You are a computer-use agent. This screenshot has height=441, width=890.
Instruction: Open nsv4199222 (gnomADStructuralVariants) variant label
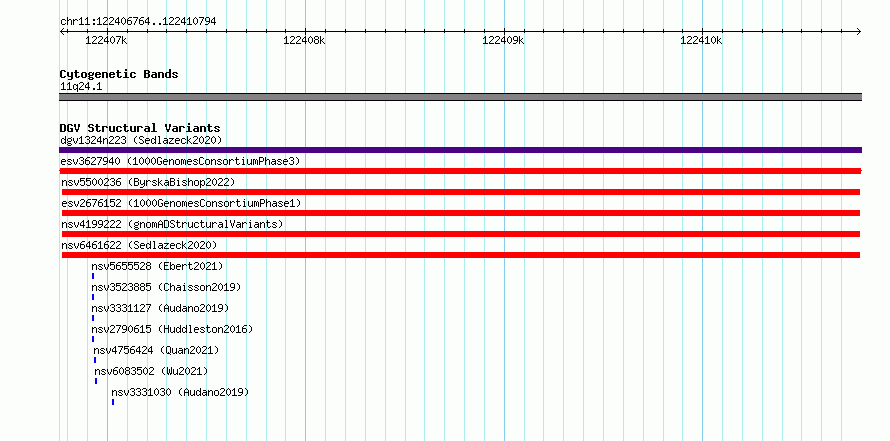point(172,224)
